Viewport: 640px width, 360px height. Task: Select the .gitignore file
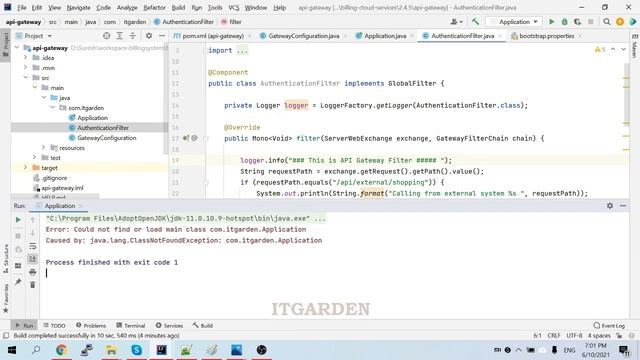point(54,178)
